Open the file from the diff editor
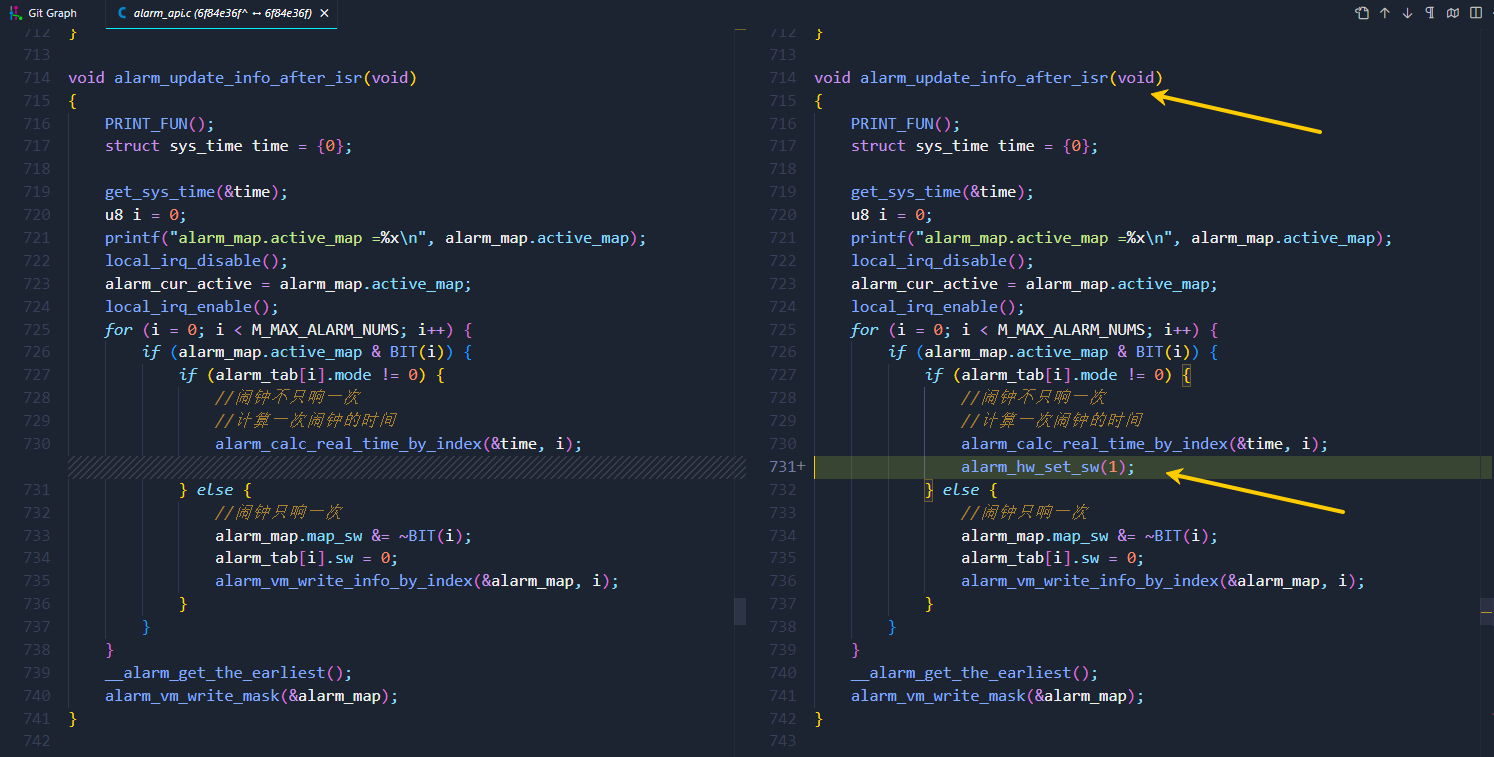This screenshot has width=1494, height=757. click(1362, 13)
